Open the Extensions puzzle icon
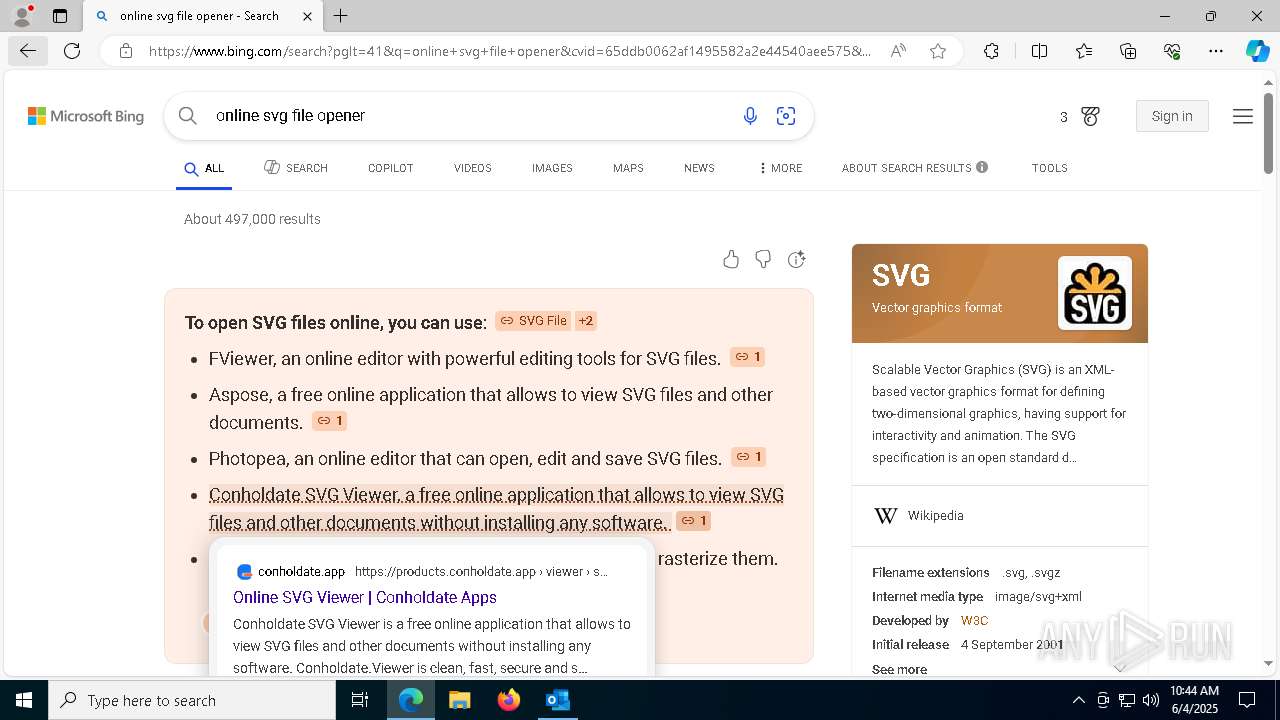Viewport: 1280px width, 720px height. point(991,51)
